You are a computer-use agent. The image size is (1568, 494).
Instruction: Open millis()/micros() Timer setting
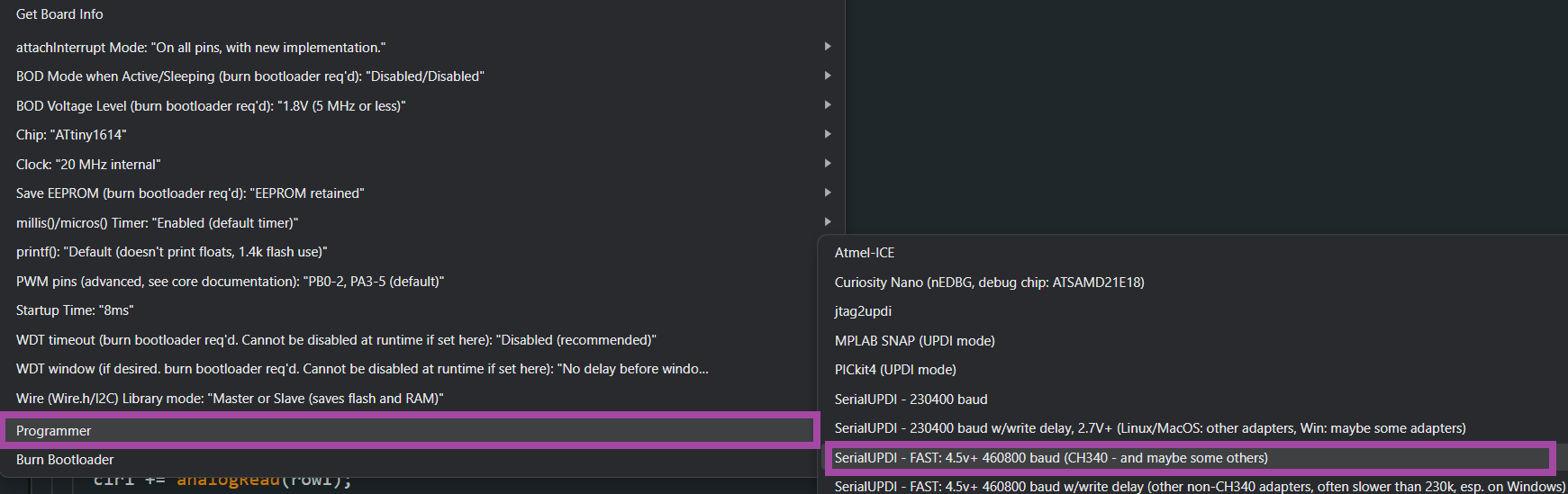point(157,223)
